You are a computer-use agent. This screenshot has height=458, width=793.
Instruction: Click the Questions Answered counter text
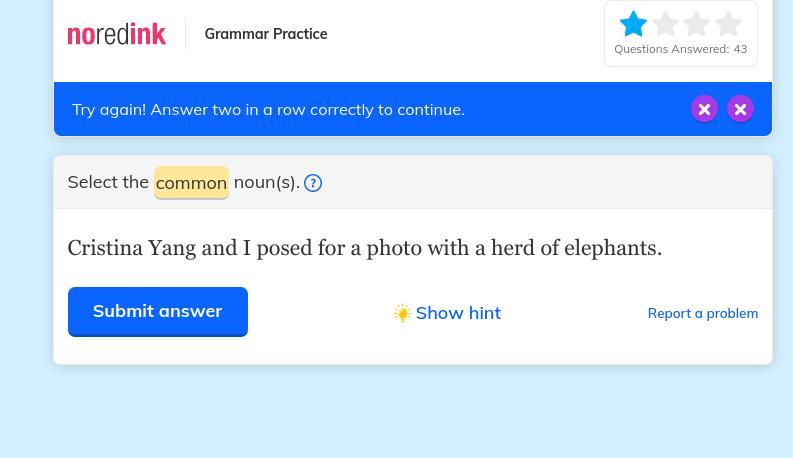pyautogui.click(x=680, y=49)
